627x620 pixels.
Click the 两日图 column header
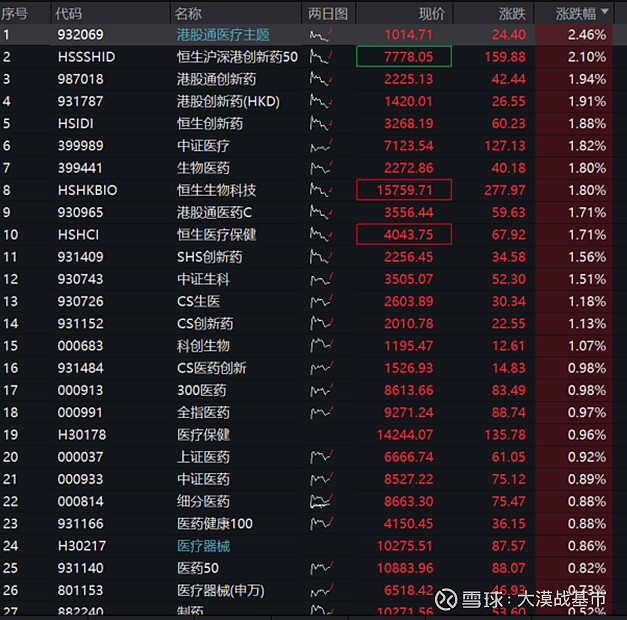pos(328,14)
